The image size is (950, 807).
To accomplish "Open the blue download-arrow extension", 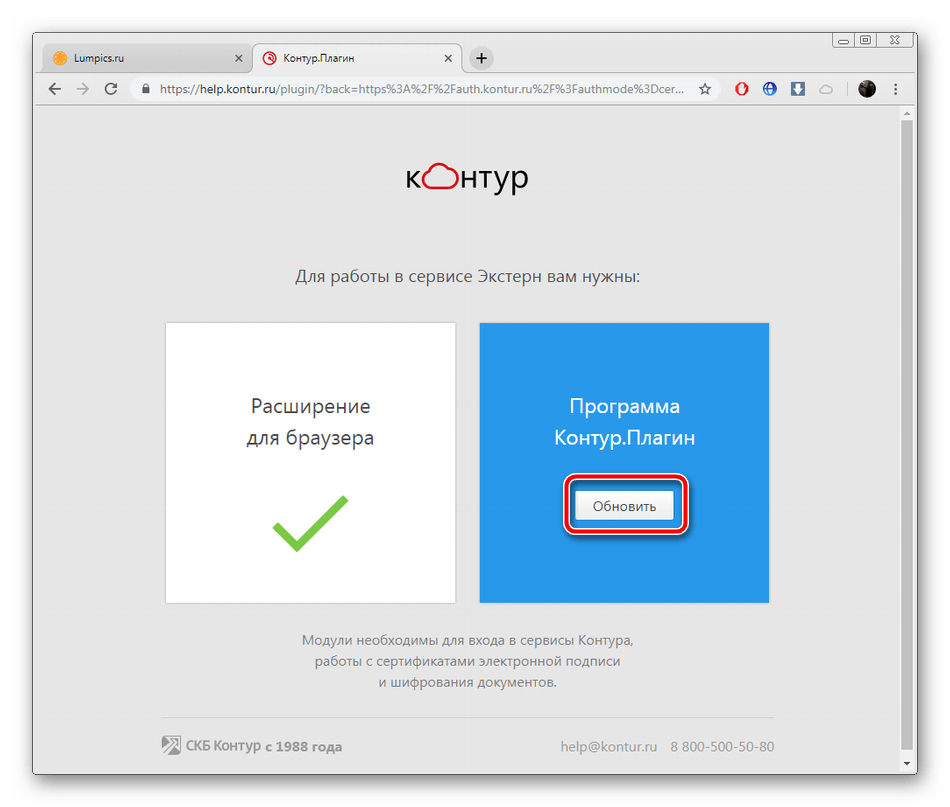I will 798,89.
